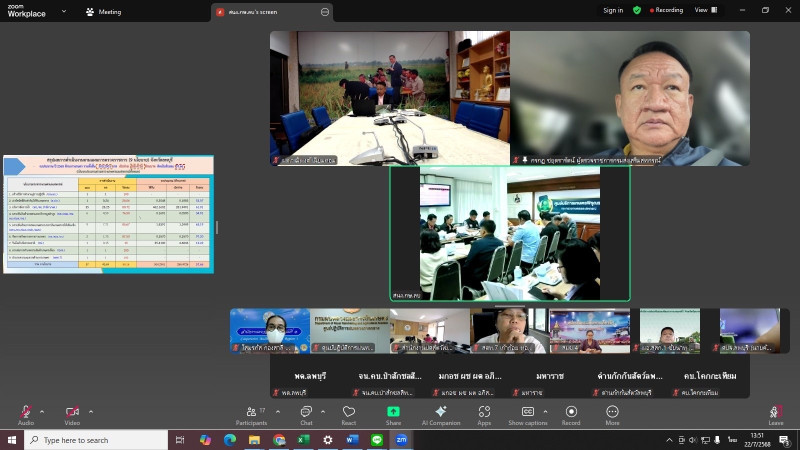Expand the Video options arrow

pos(91,411)
